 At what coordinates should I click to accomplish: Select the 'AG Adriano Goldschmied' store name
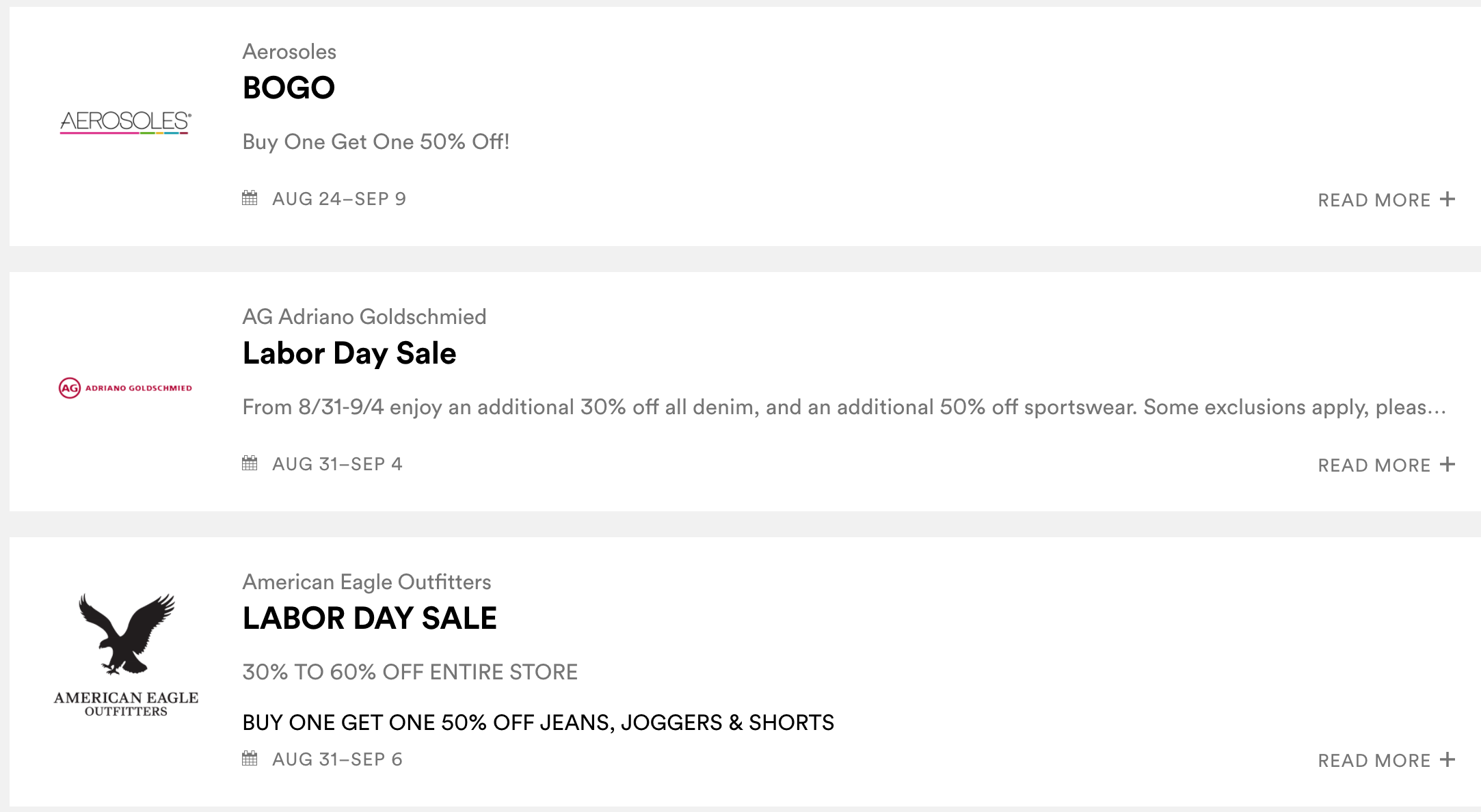coord(364,317)
